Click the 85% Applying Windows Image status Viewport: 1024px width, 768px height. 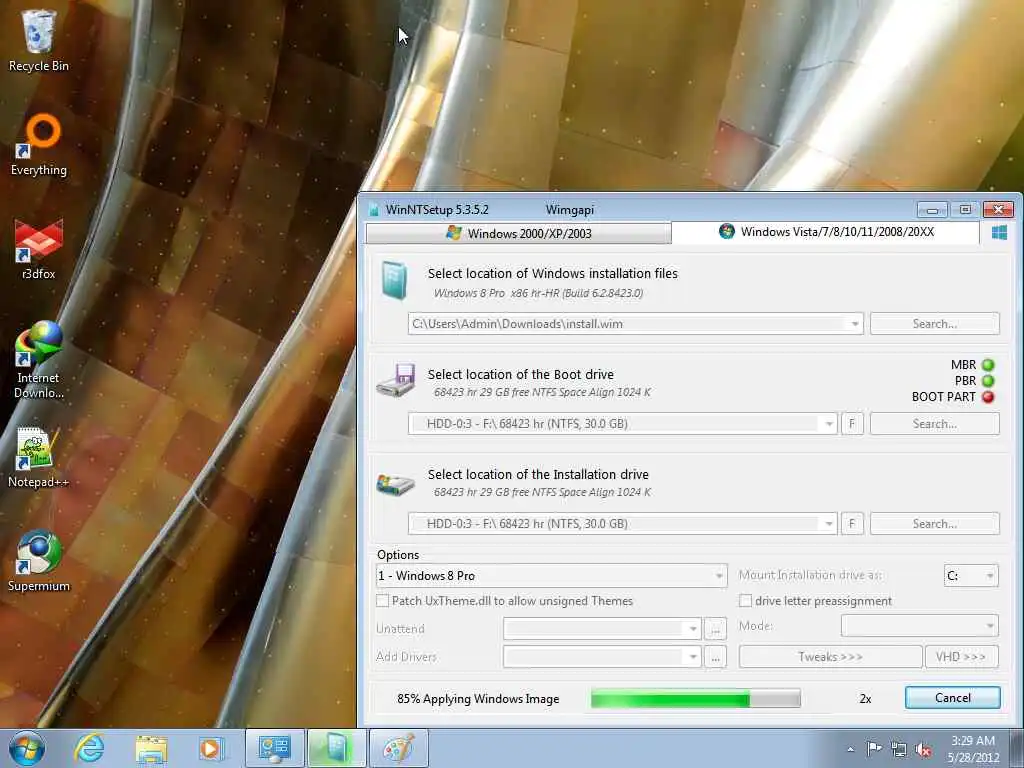(478, 699)
